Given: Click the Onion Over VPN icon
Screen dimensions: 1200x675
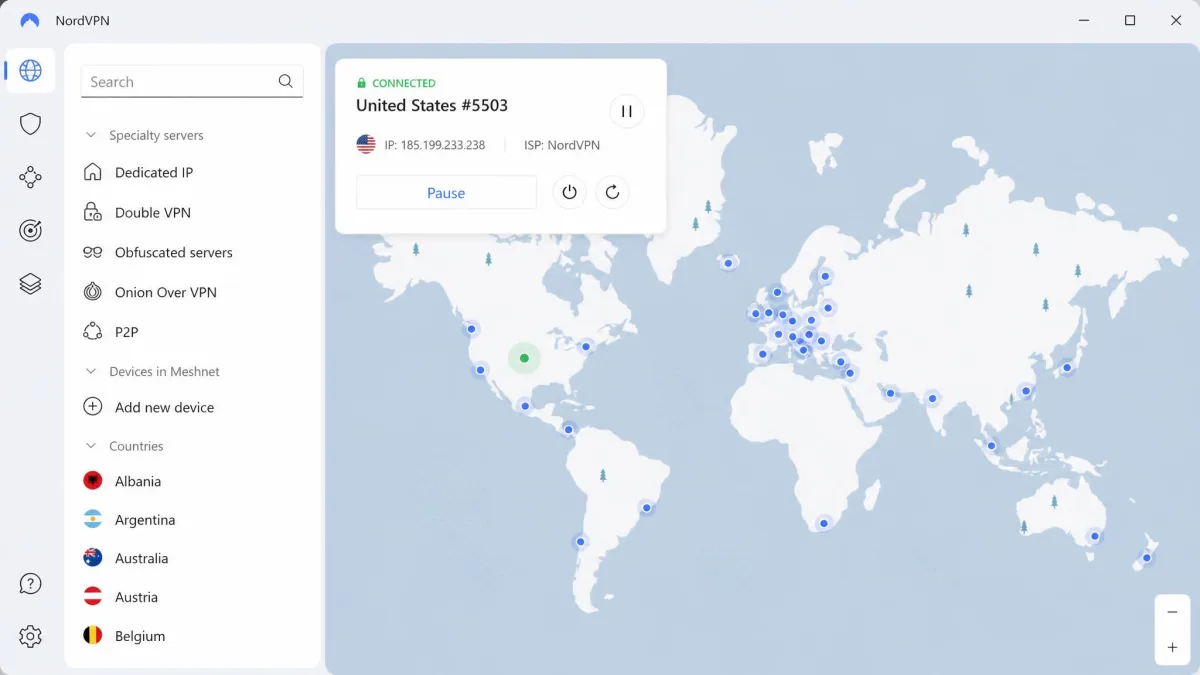Looking at the screenshot, I should click(93, 292).
